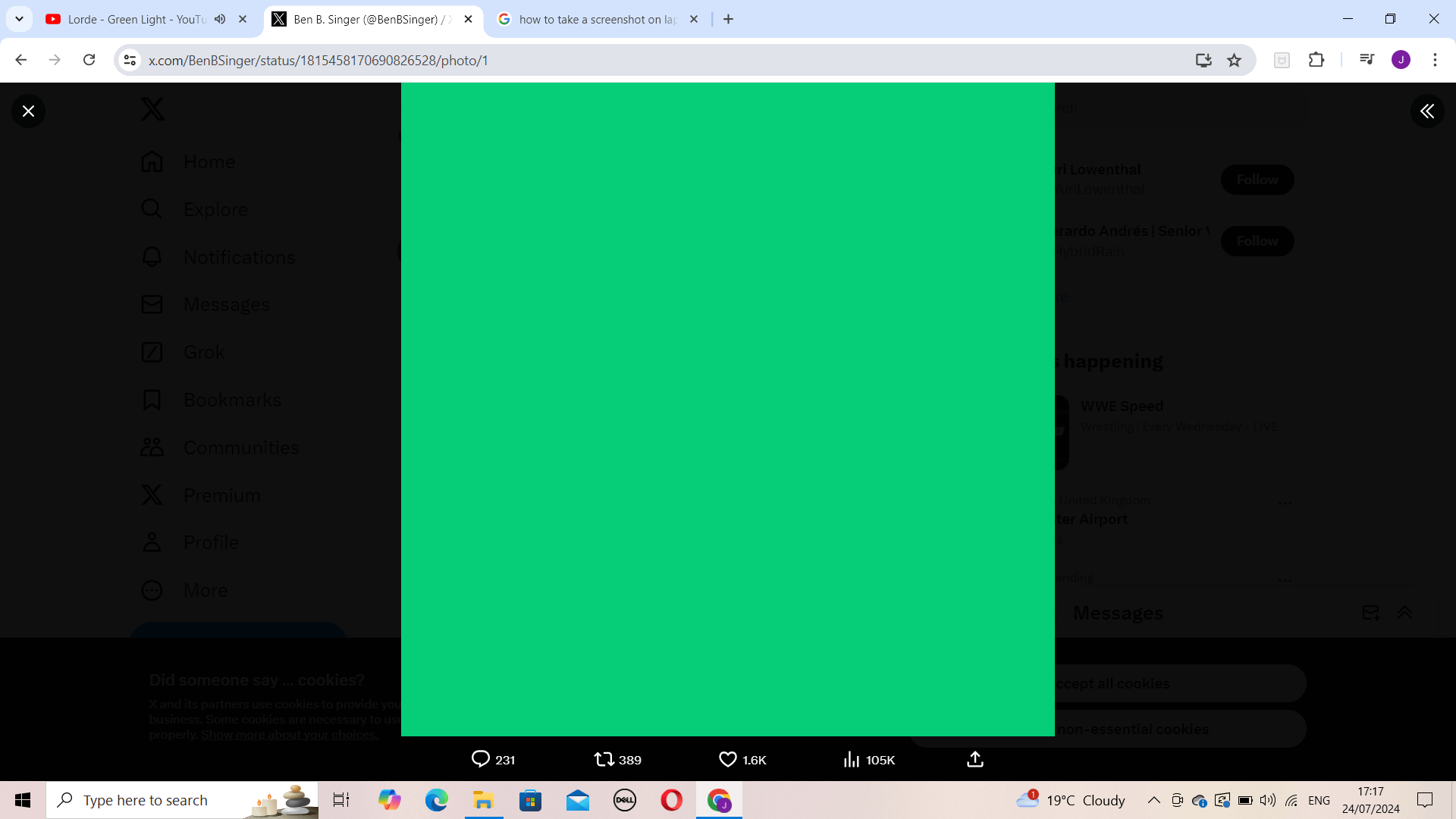Open the 19°C Cloudy weather widget
Viewport: 1456px width, 819px height.
click(x=1071, y=800)
